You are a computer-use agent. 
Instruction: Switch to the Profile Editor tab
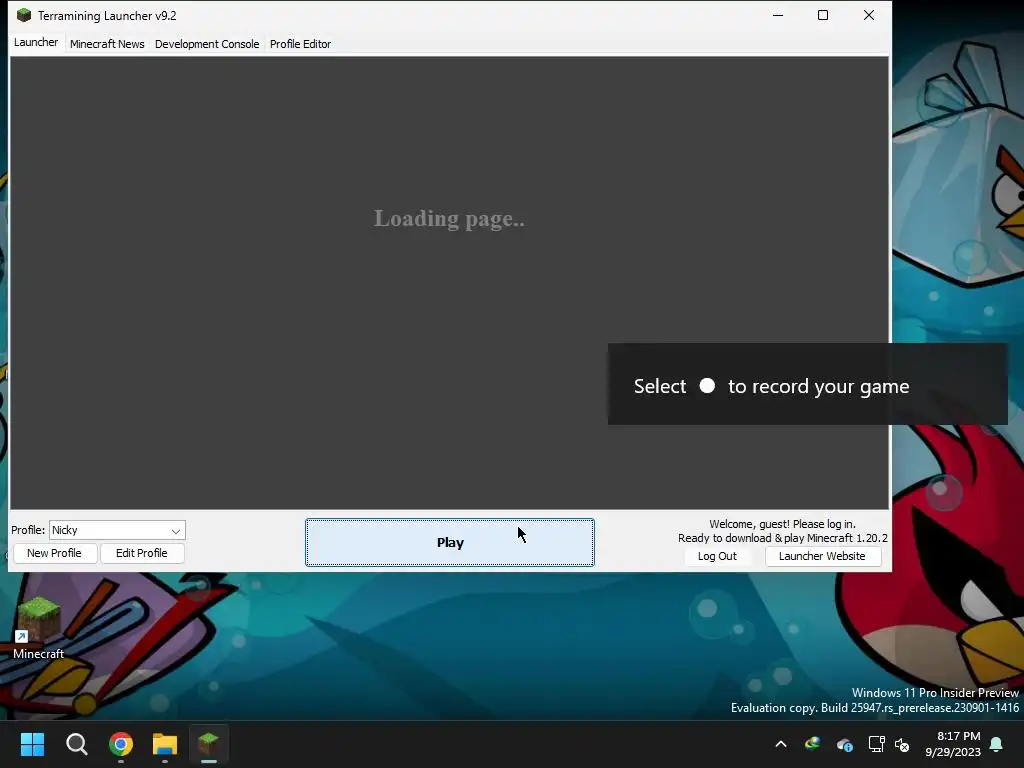(x=300, y=44)
